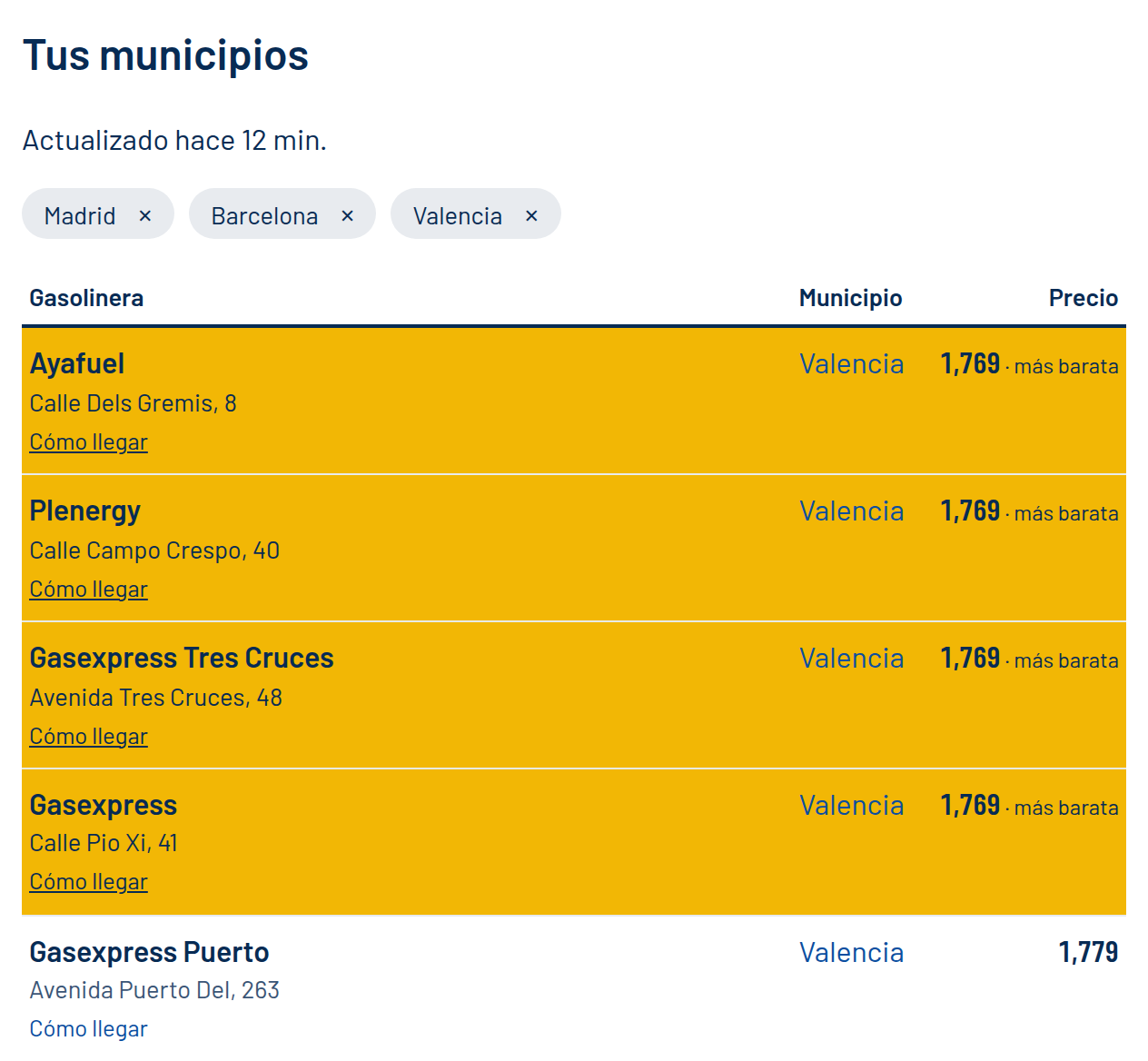
Task: Select the Plenergy station name
Action: [x=85, y=511]
